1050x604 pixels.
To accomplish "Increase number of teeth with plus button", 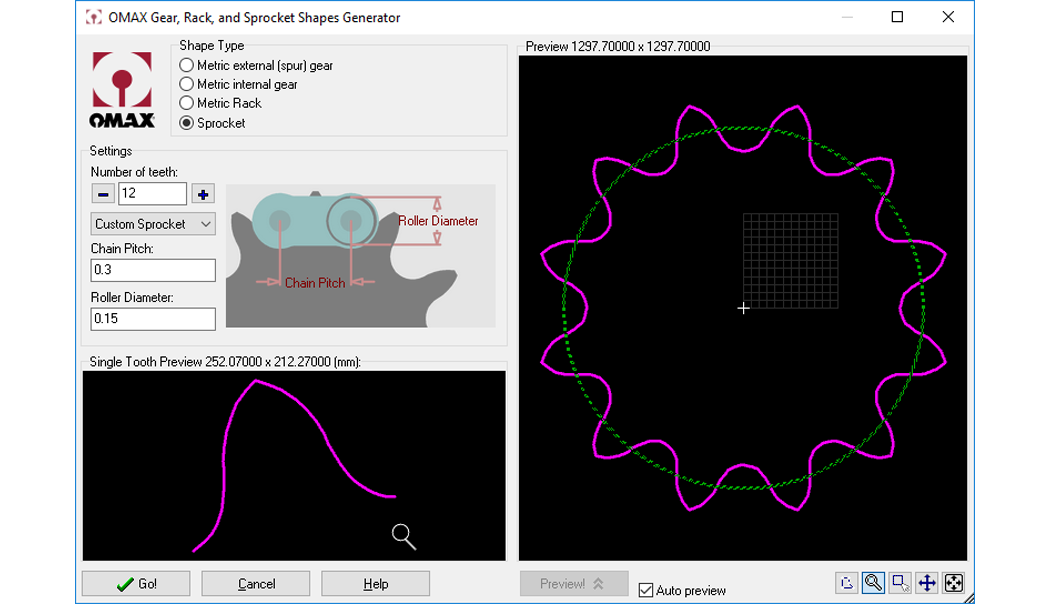I will [x=203, y=194].
